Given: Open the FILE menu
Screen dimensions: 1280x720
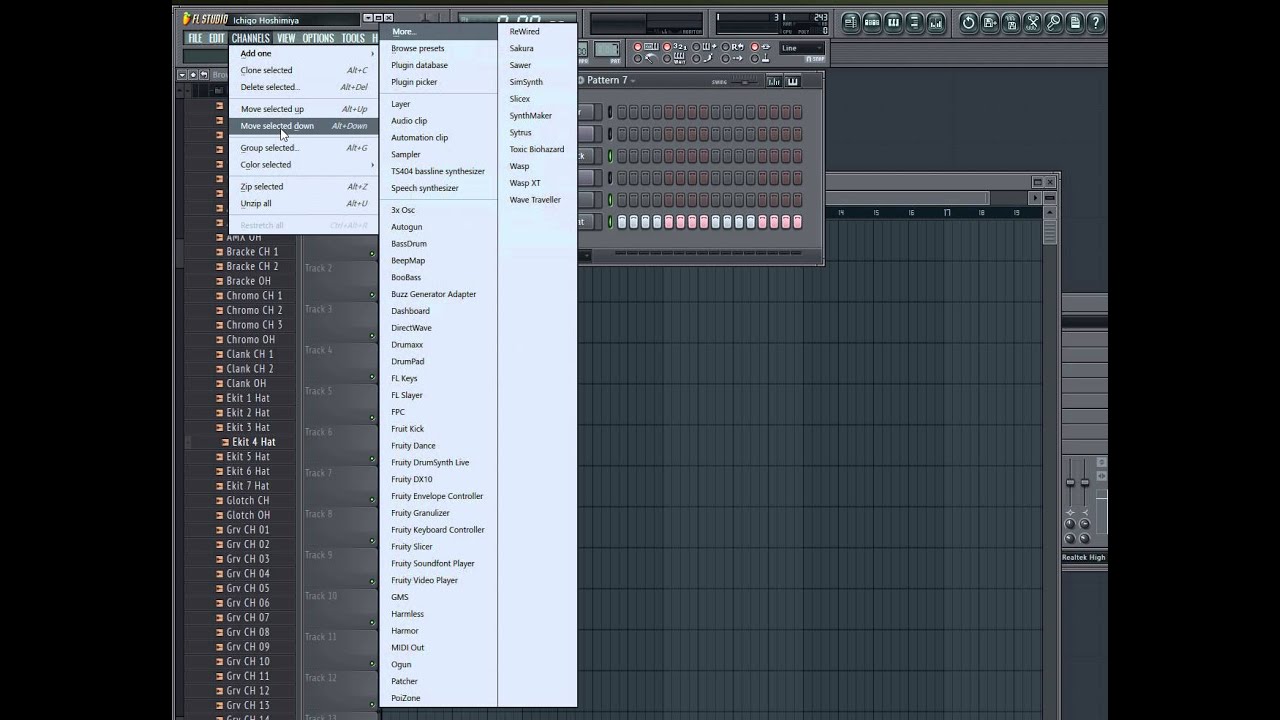Looking at the screenshot, I should click(x=195, y=38).
